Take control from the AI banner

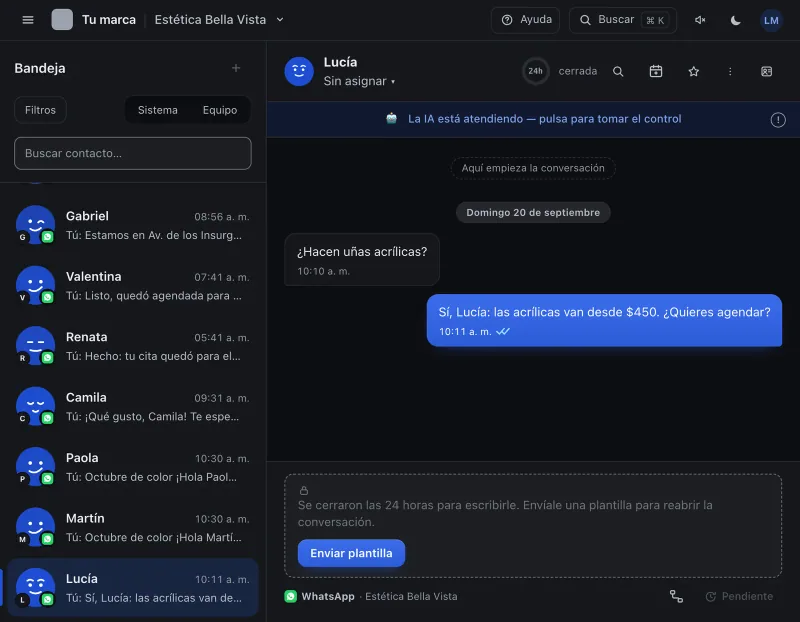coord(544,119)
